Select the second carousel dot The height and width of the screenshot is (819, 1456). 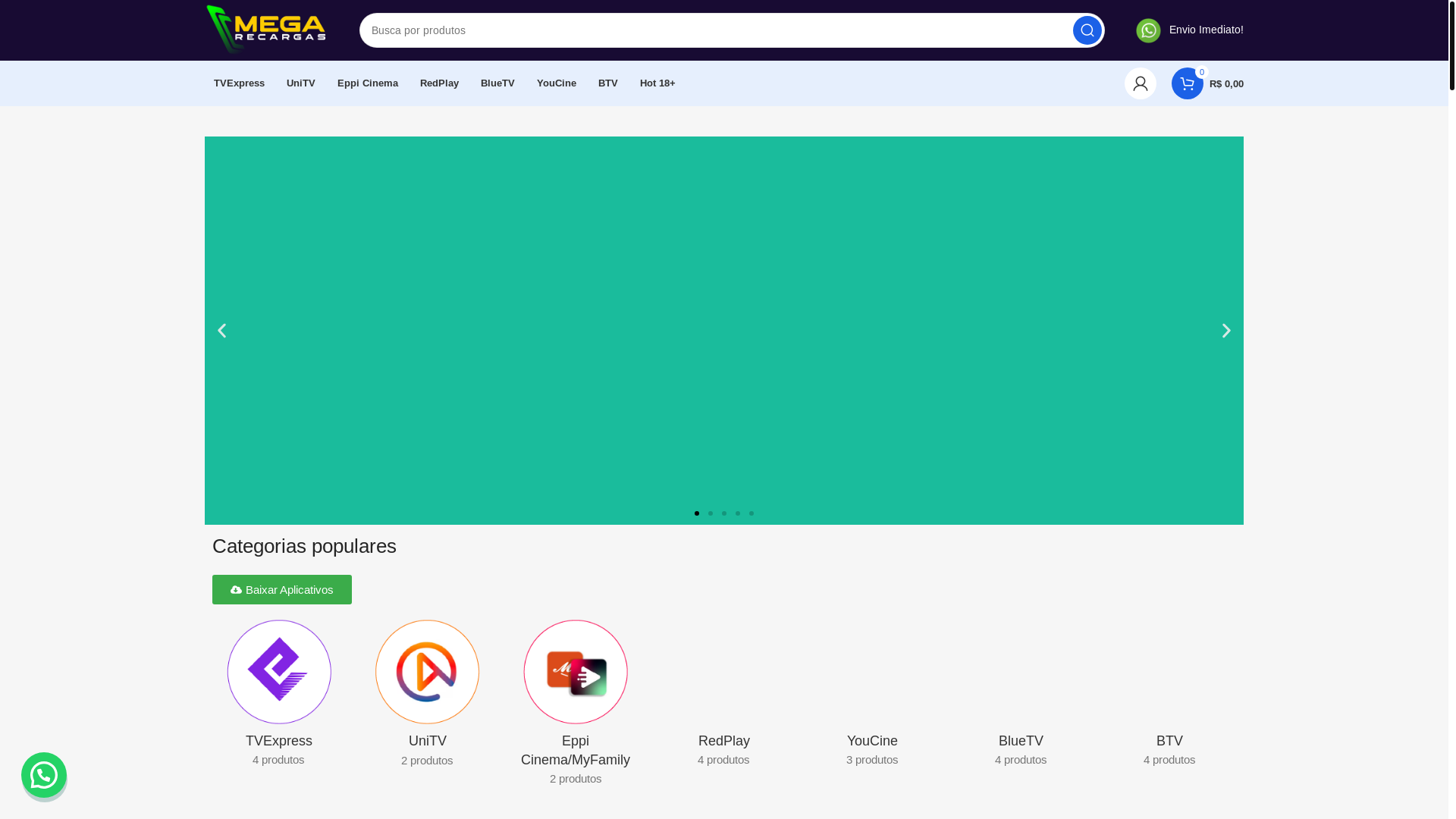click(711, 513)
